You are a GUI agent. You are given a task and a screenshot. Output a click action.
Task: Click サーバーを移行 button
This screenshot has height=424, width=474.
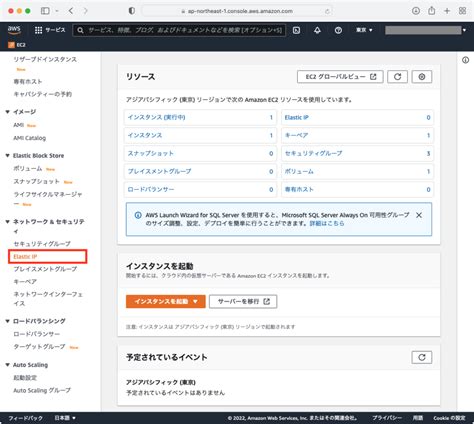243,301
